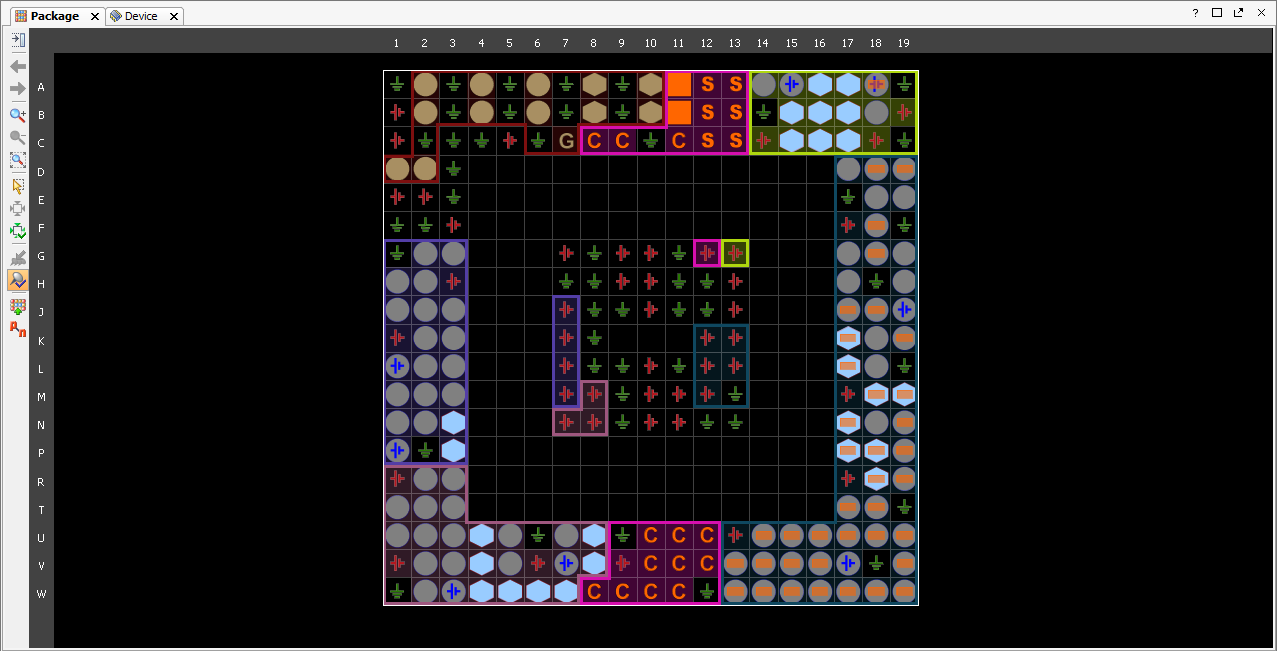Select the green-boxed pin at G13
Image resolution: width=1277 pixels, height=651 pixels.
[735, 253]
